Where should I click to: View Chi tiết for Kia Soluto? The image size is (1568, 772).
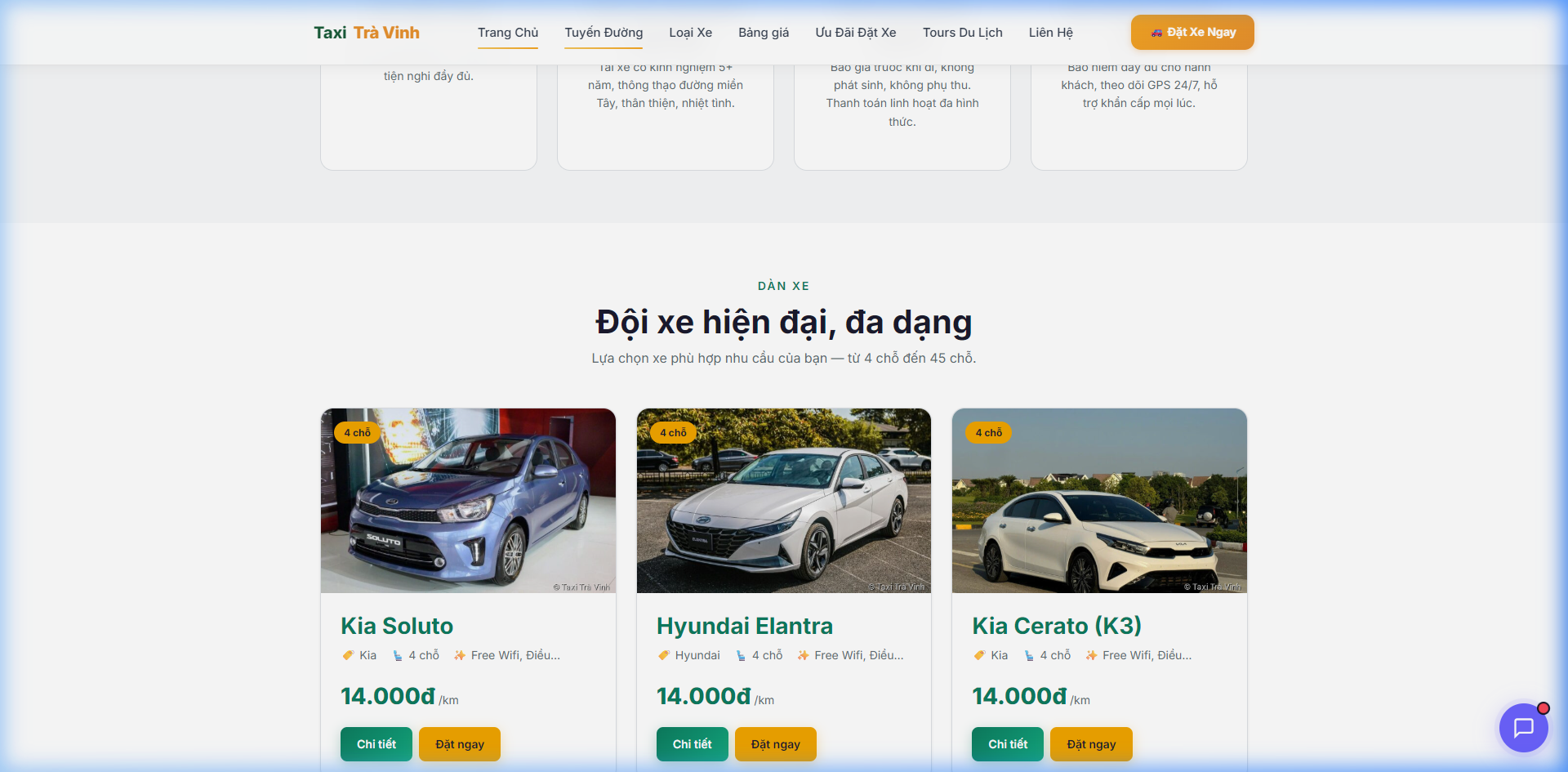point(376,744)
